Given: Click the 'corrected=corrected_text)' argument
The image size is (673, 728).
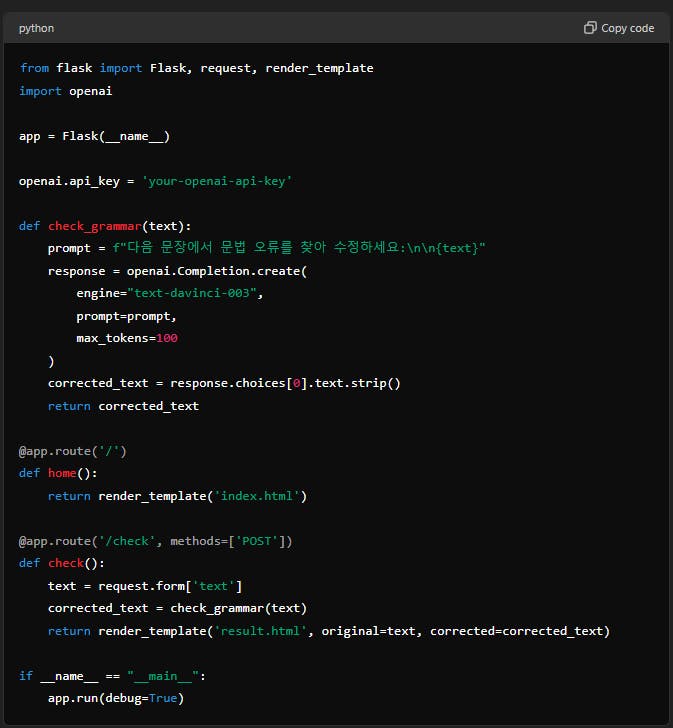Looking at the screenshot, I should (x=520, y=631).
